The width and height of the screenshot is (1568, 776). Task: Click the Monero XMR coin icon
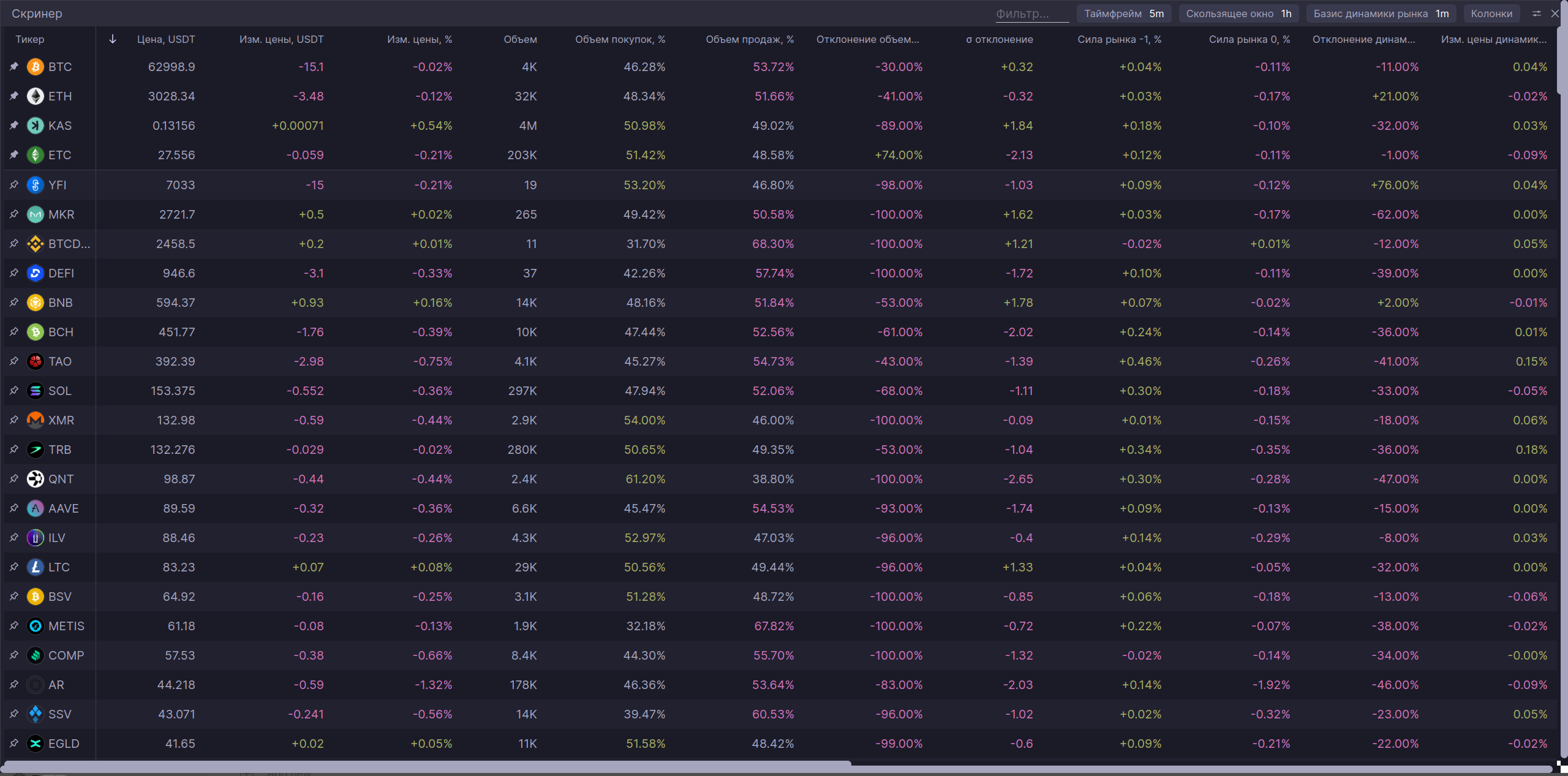click(x=36, y=420)
